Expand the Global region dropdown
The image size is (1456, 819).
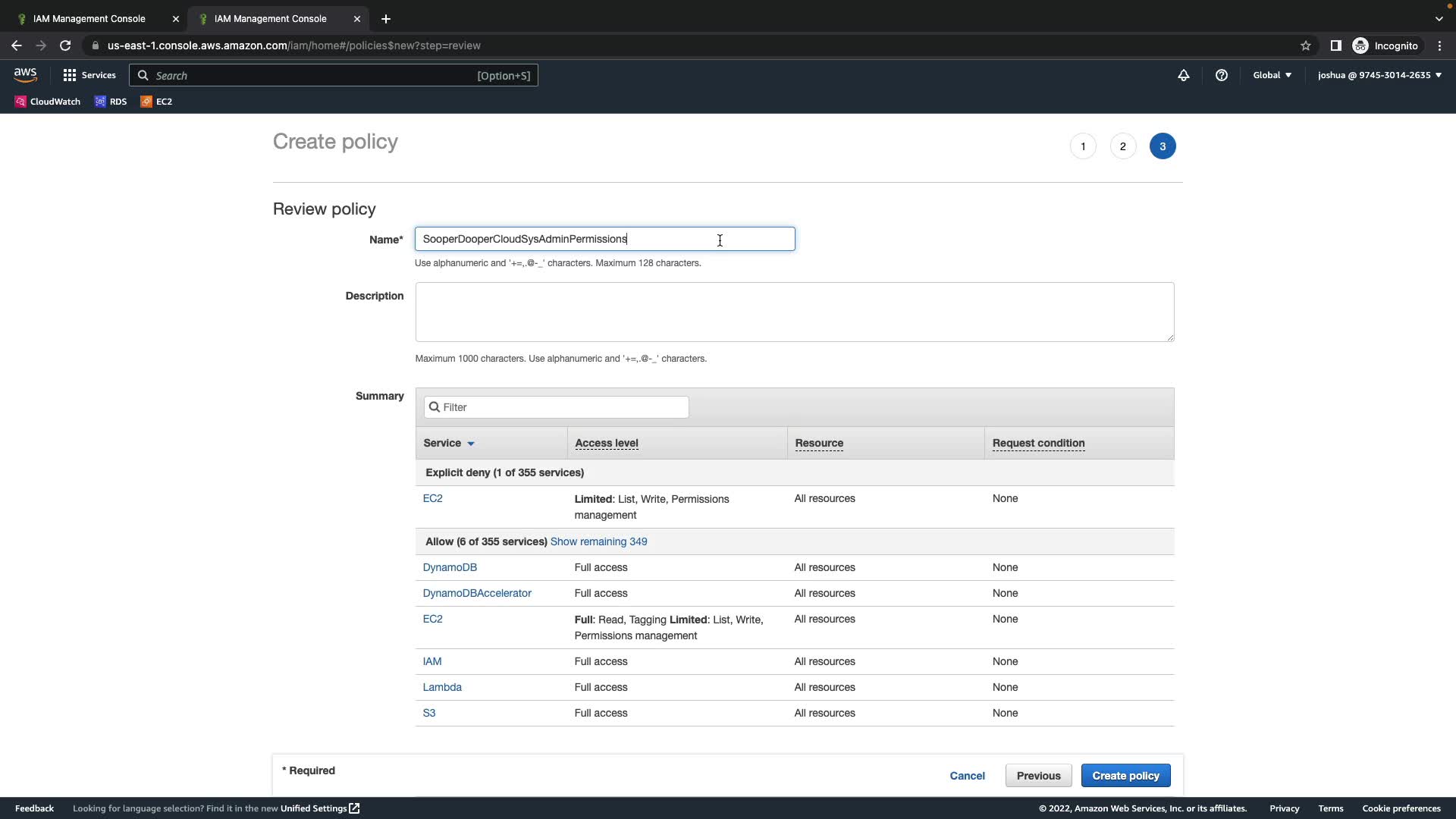(x=1272, y=75)
